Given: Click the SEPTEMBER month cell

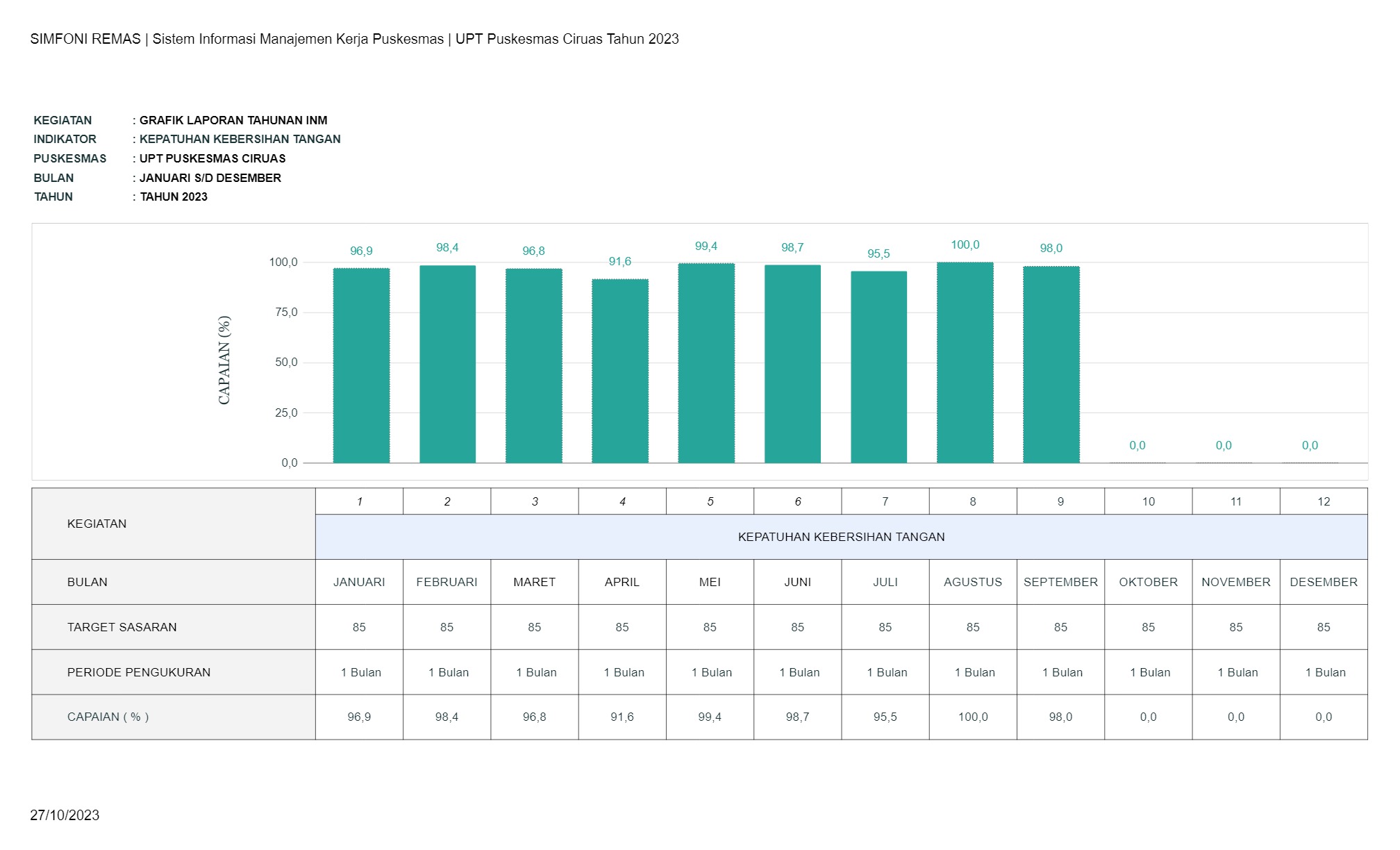Looking at the screenshot, I should click(x=1060, y=582).
